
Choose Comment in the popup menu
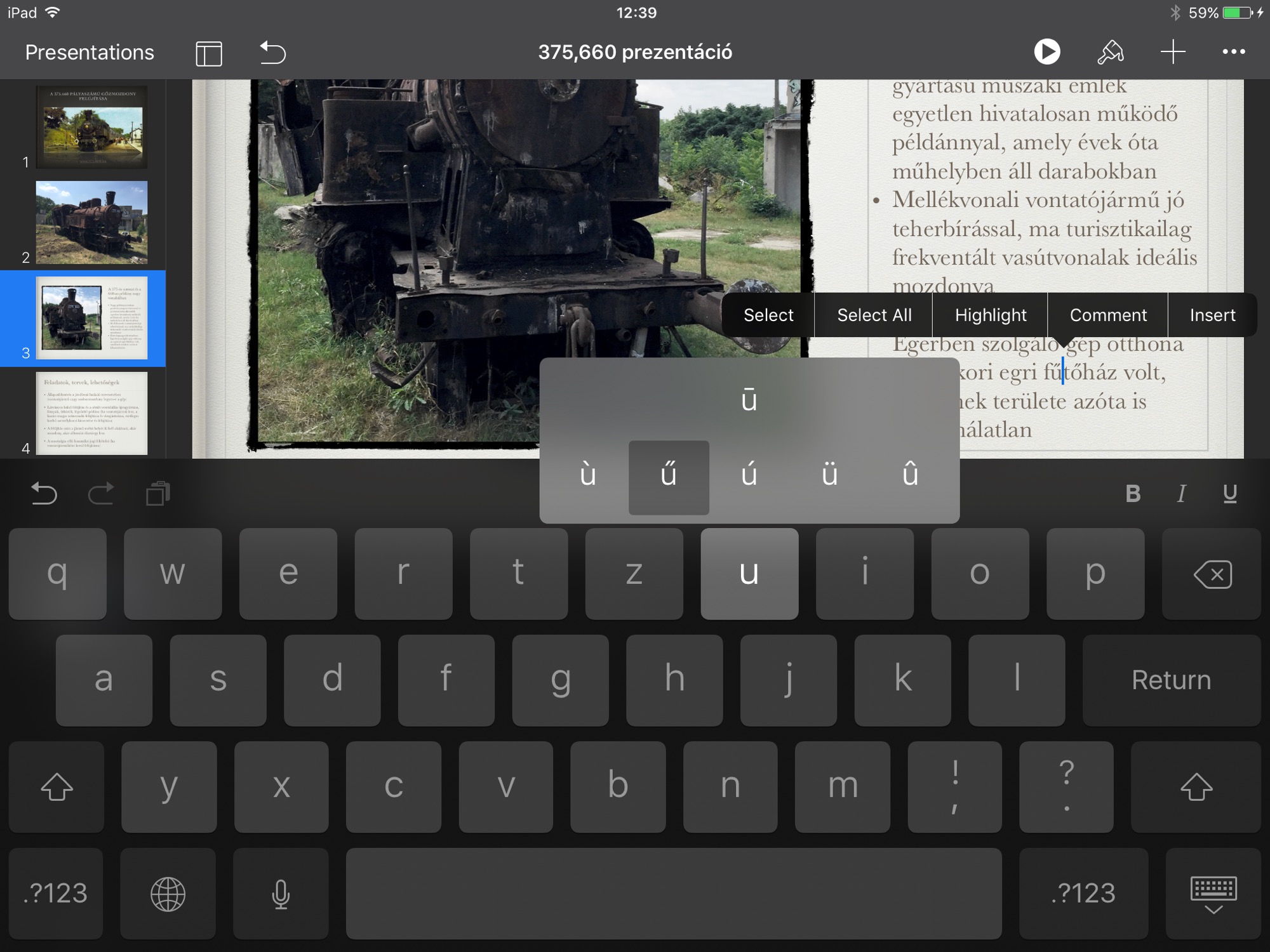1108,315
